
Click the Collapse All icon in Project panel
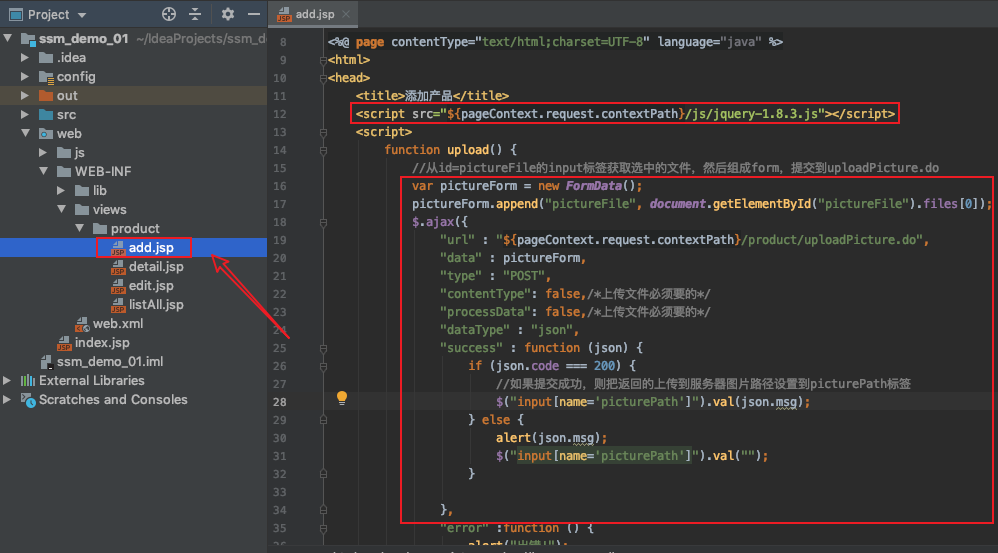point(195,14)
